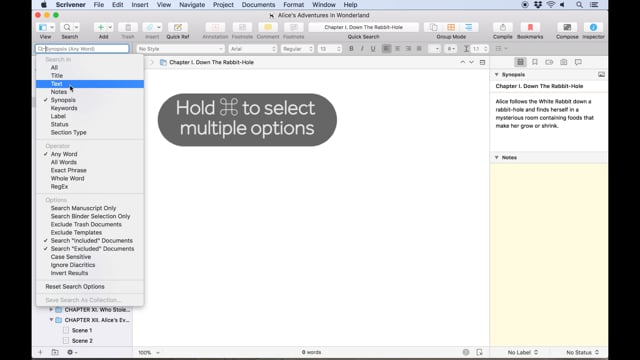Click the yellow Notes text area
The image size is (640, 360).
549,254
